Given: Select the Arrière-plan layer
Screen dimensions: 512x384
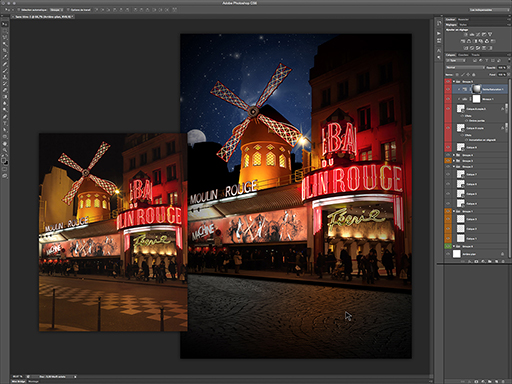Looking at the screenshot, I should [x=480, y=254].
